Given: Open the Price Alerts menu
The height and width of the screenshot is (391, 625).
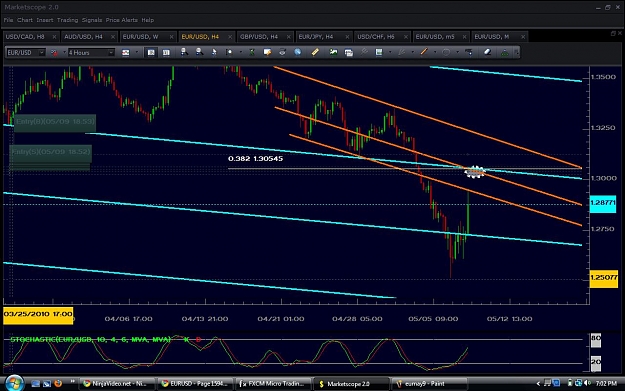Looking at the screenshot, I should tap(122, 20).
